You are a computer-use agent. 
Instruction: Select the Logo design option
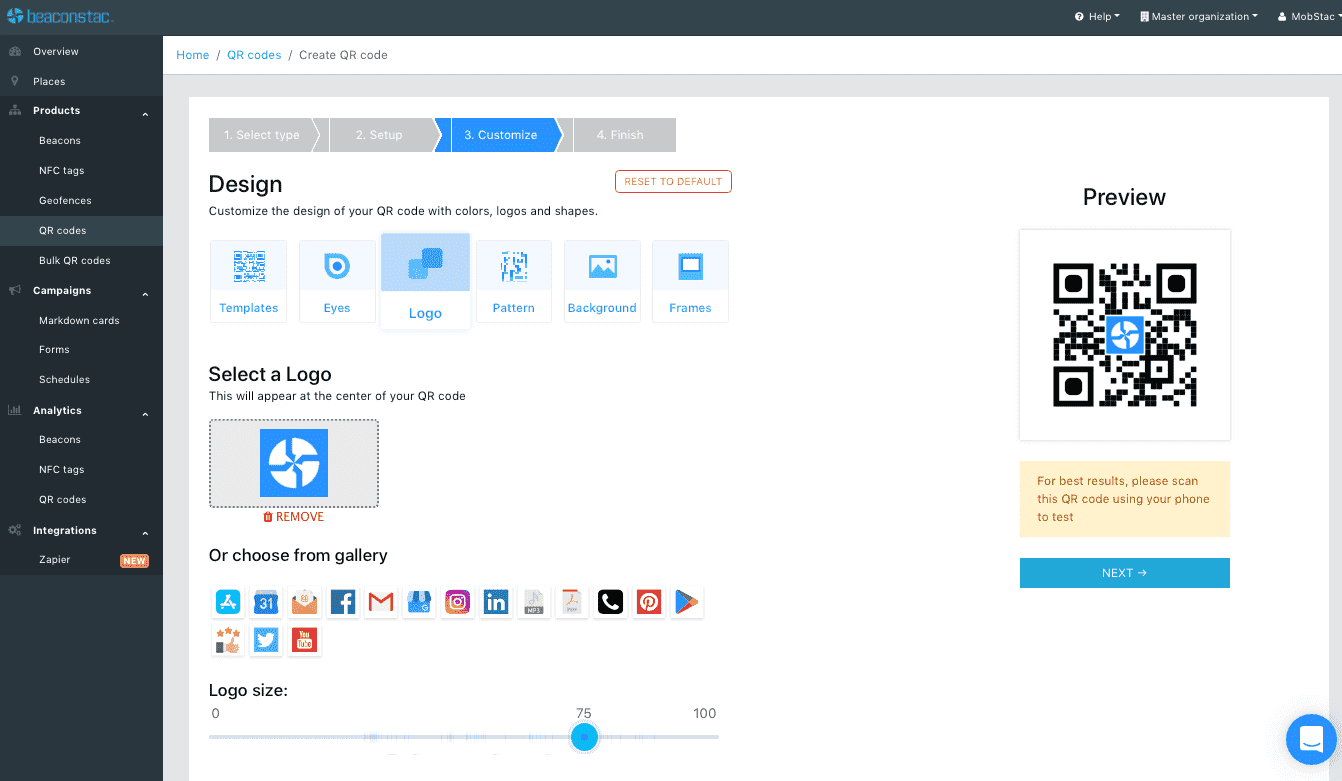tap(425, 280)
